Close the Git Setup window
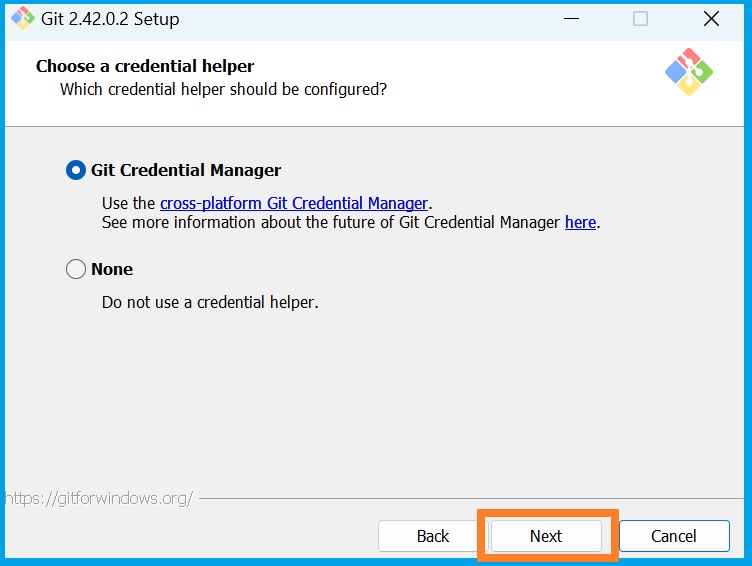Screen dimensions: 752x566 click(x=711, y=19)
